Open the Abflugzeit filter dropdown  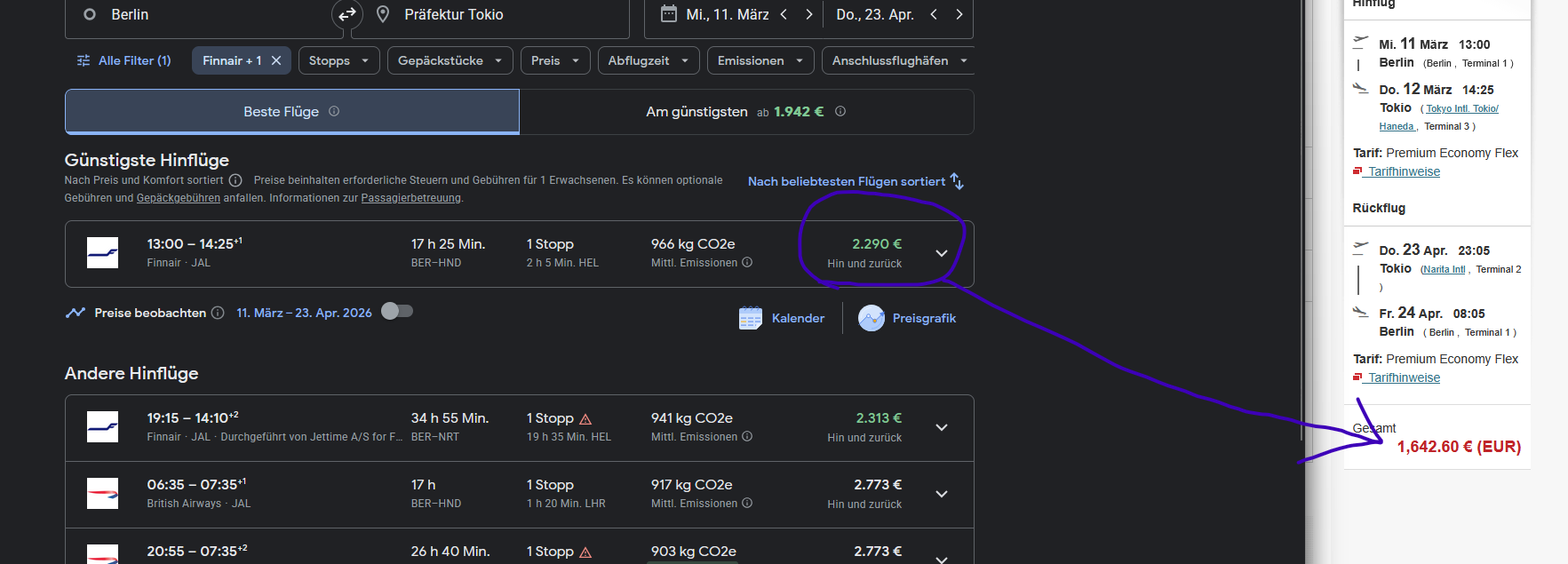(649, 60)
